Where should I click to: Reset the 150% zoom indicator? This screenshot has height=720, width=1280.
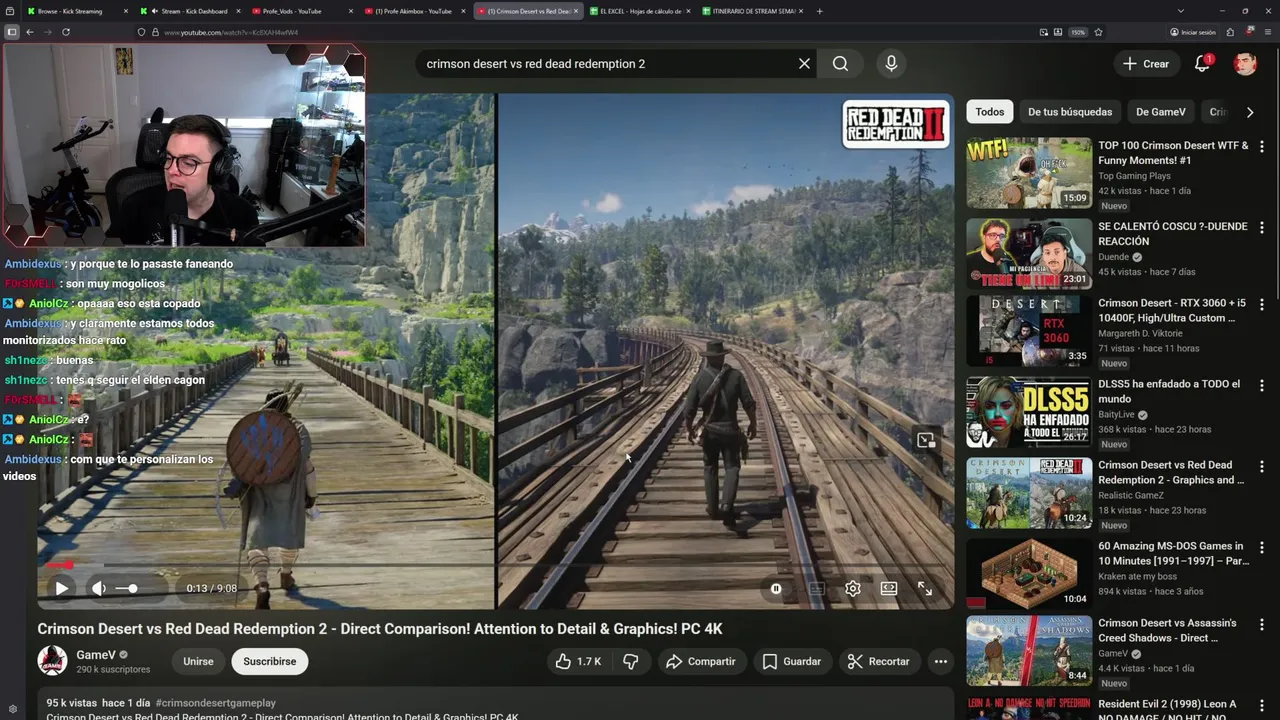pyautogui.click(x=1078, y=32)
